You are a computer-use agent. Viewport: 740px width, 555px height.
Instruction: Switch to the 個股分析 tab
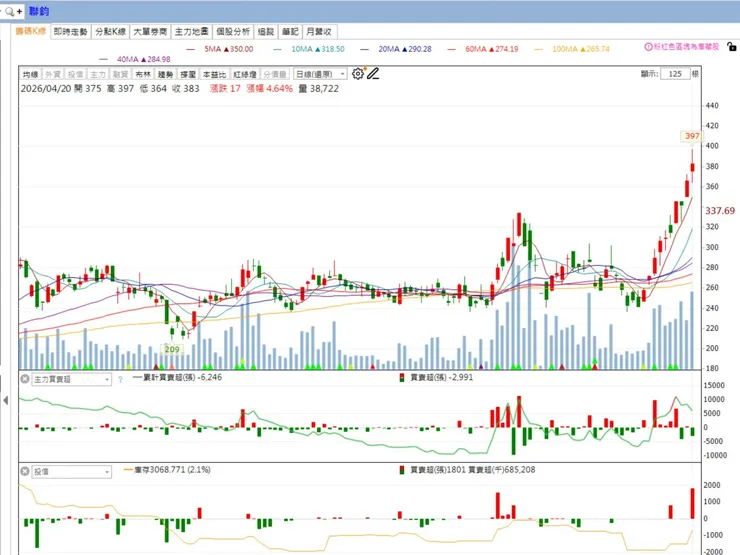pos(233,32)
